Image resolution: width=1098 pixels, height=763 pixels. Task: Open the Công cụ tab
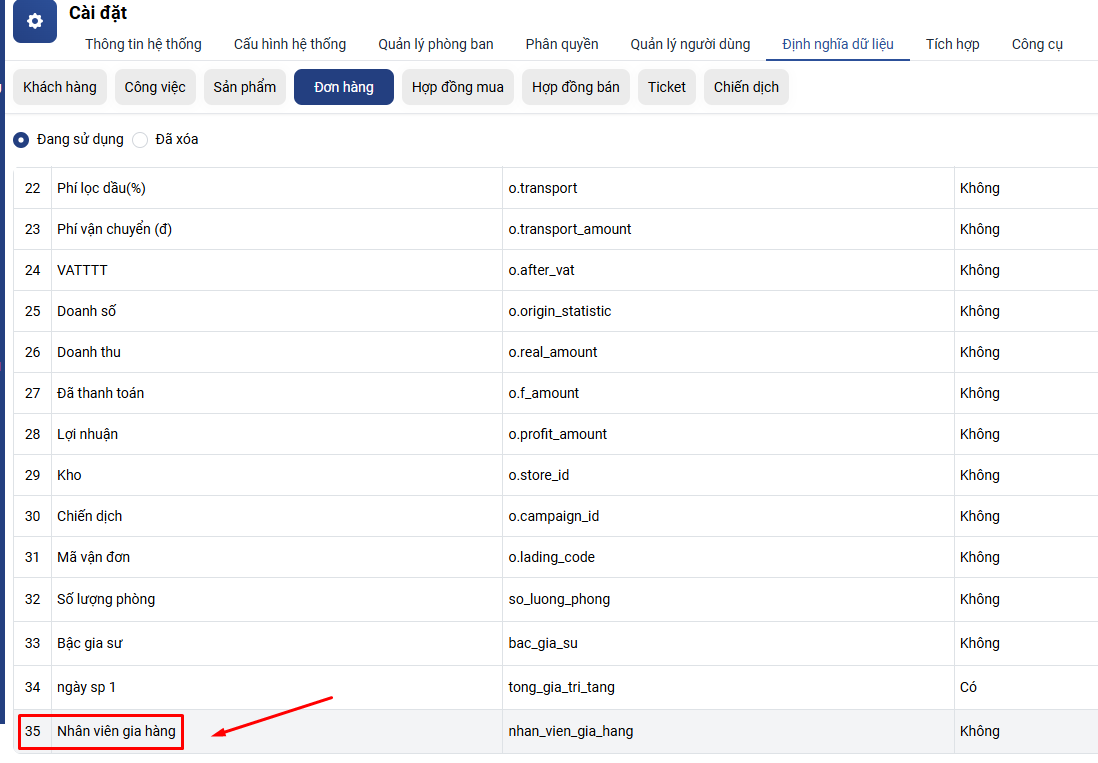(1037, 44)
